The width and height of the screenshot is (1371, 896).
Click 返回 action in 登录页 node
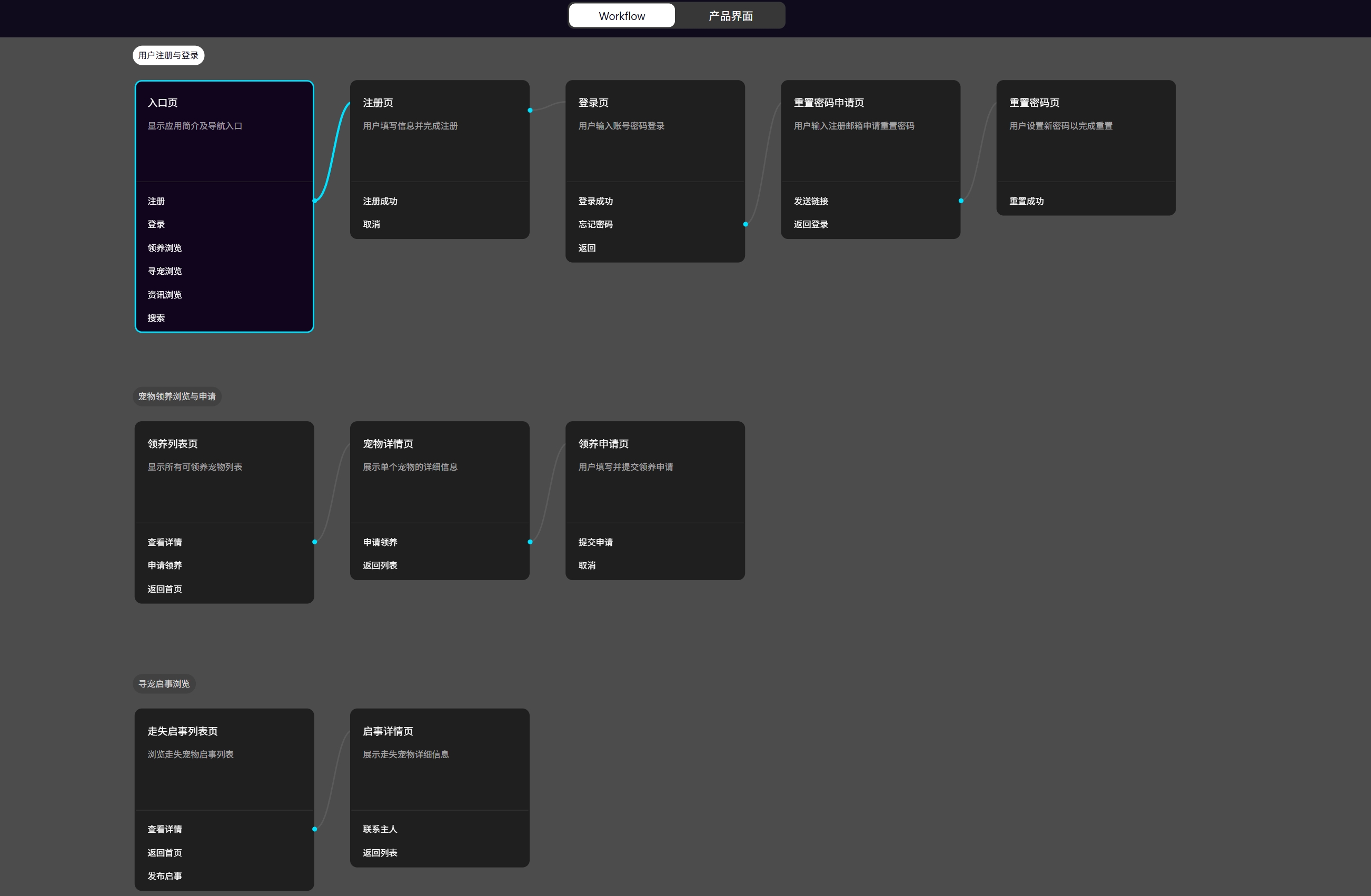[587, 247]
